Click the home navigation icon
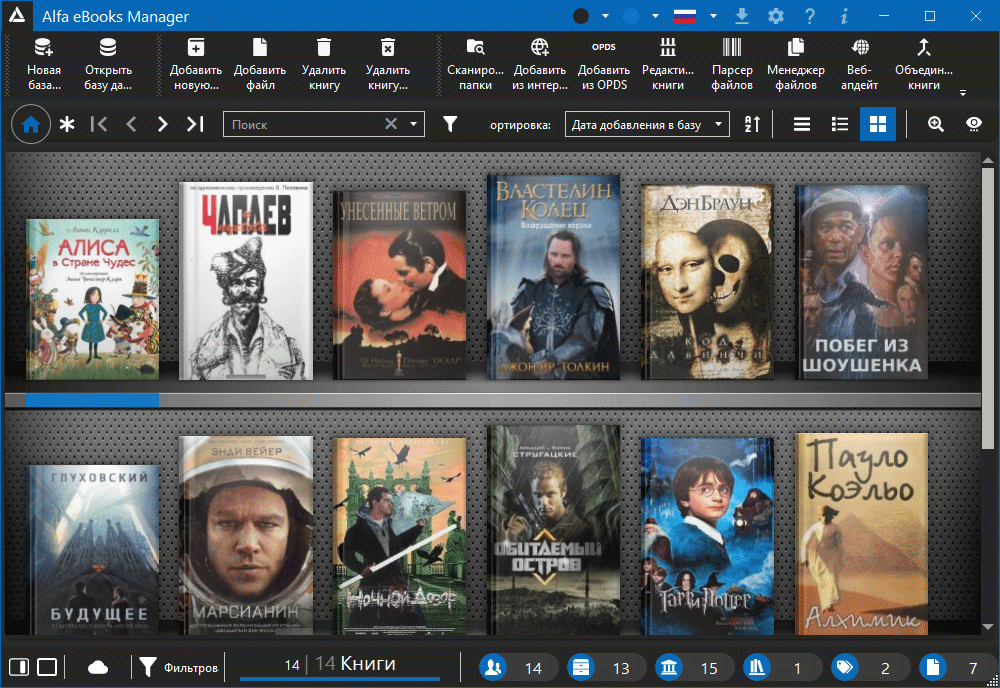 tap(31, 124)
